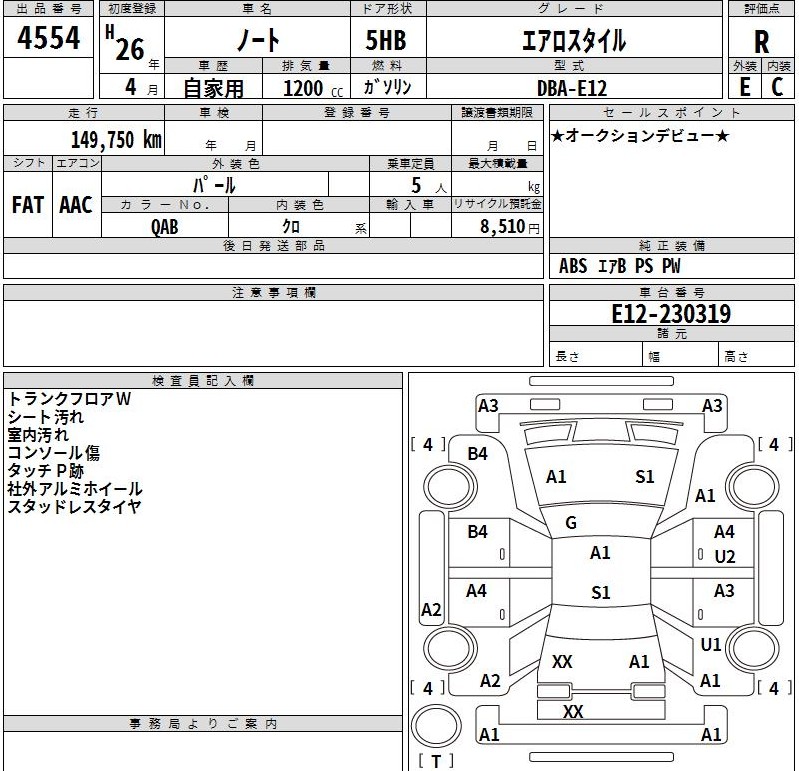Click the 高さ dimension field
Image resolution: width=799 pixels, height=771 pixels.
[x=756, y=354]
